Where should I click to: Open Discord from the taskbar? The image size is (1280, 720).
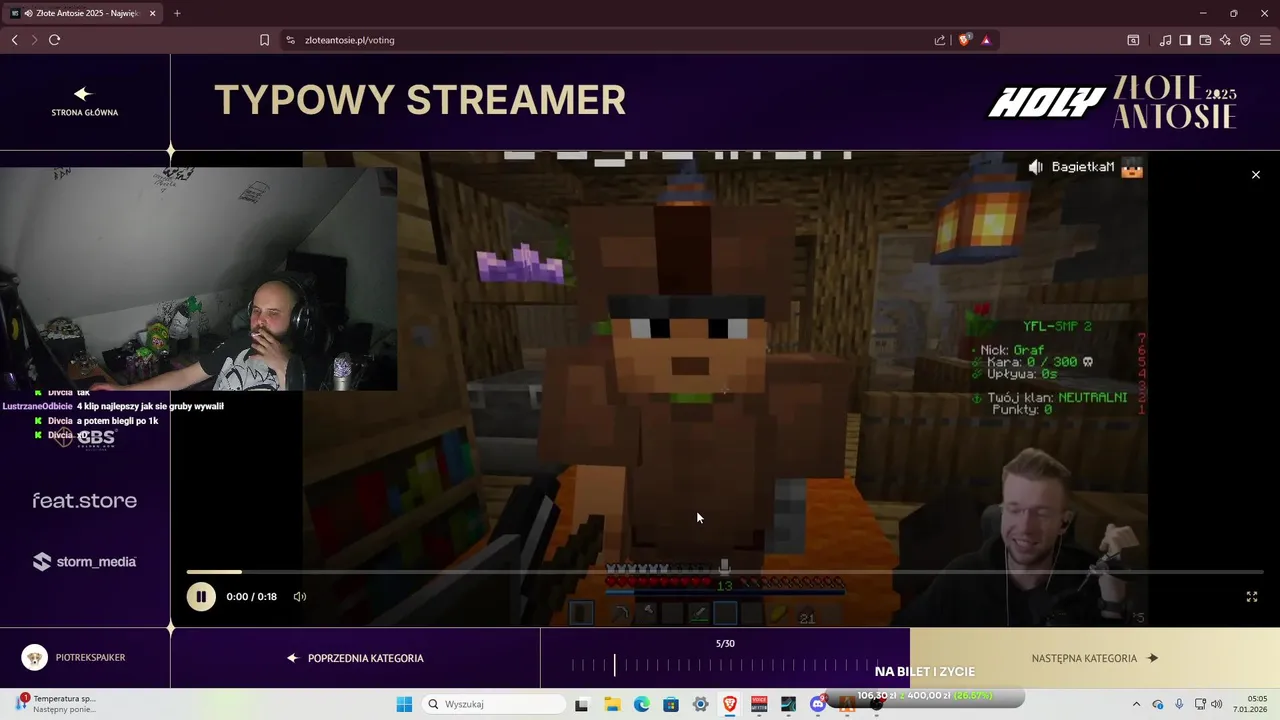(x=818, y=704)
